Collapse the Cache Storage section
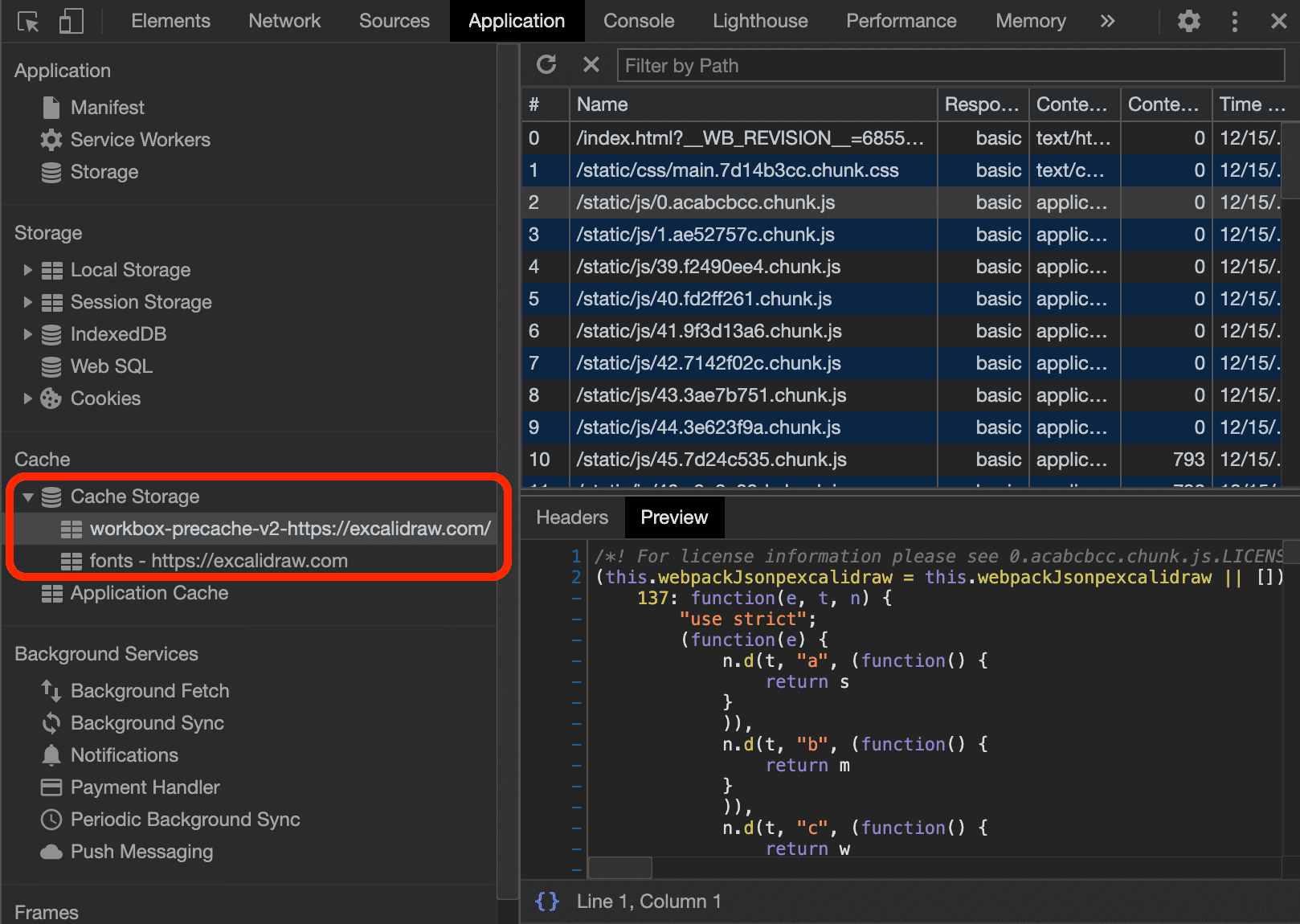The image size is (1300, 924). click(29, 496)
